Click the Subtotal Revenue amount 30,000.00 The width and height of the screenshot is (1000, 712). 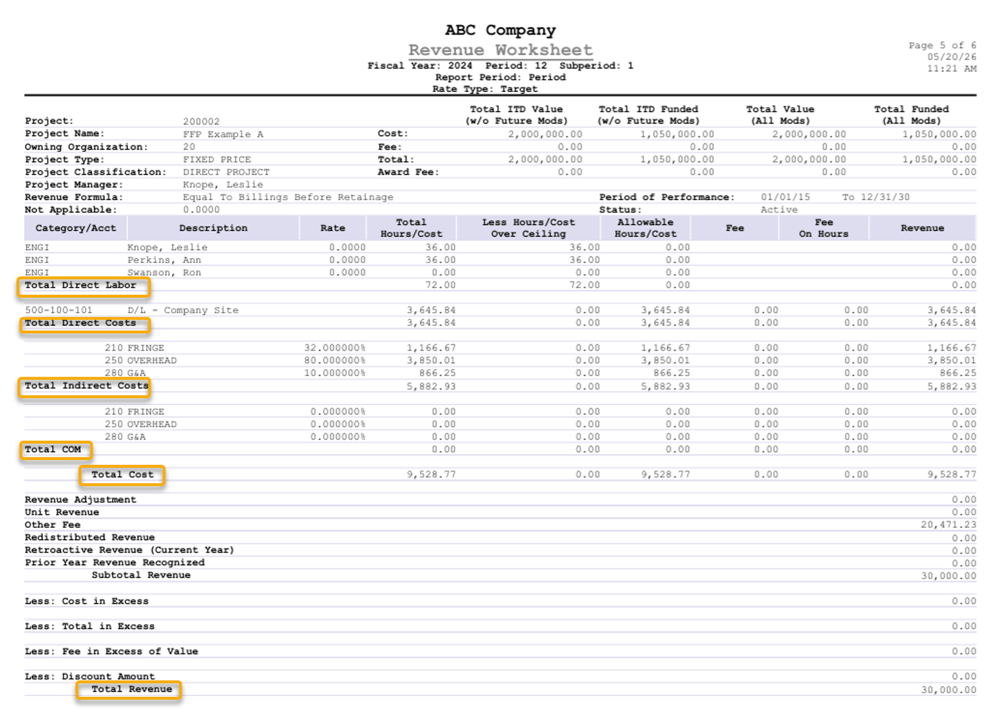pyautogui.click(x=948, y=575)
